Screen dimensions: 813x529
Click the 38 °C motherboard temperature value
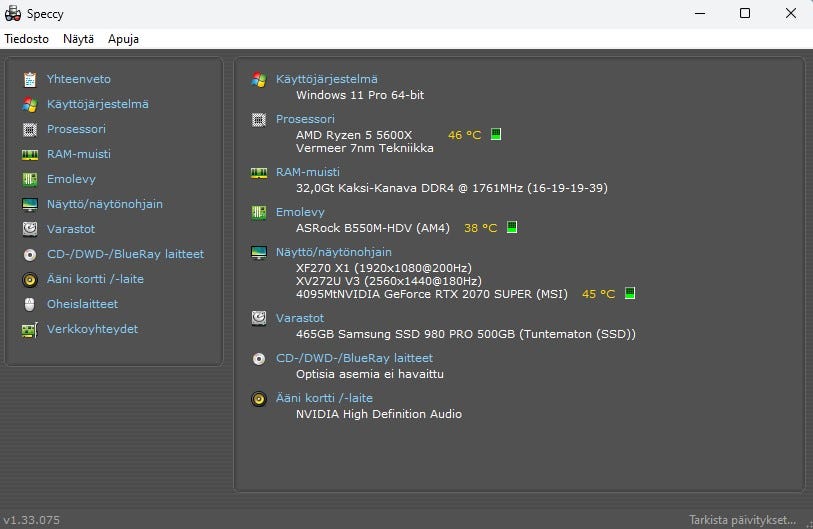point(481,228)
